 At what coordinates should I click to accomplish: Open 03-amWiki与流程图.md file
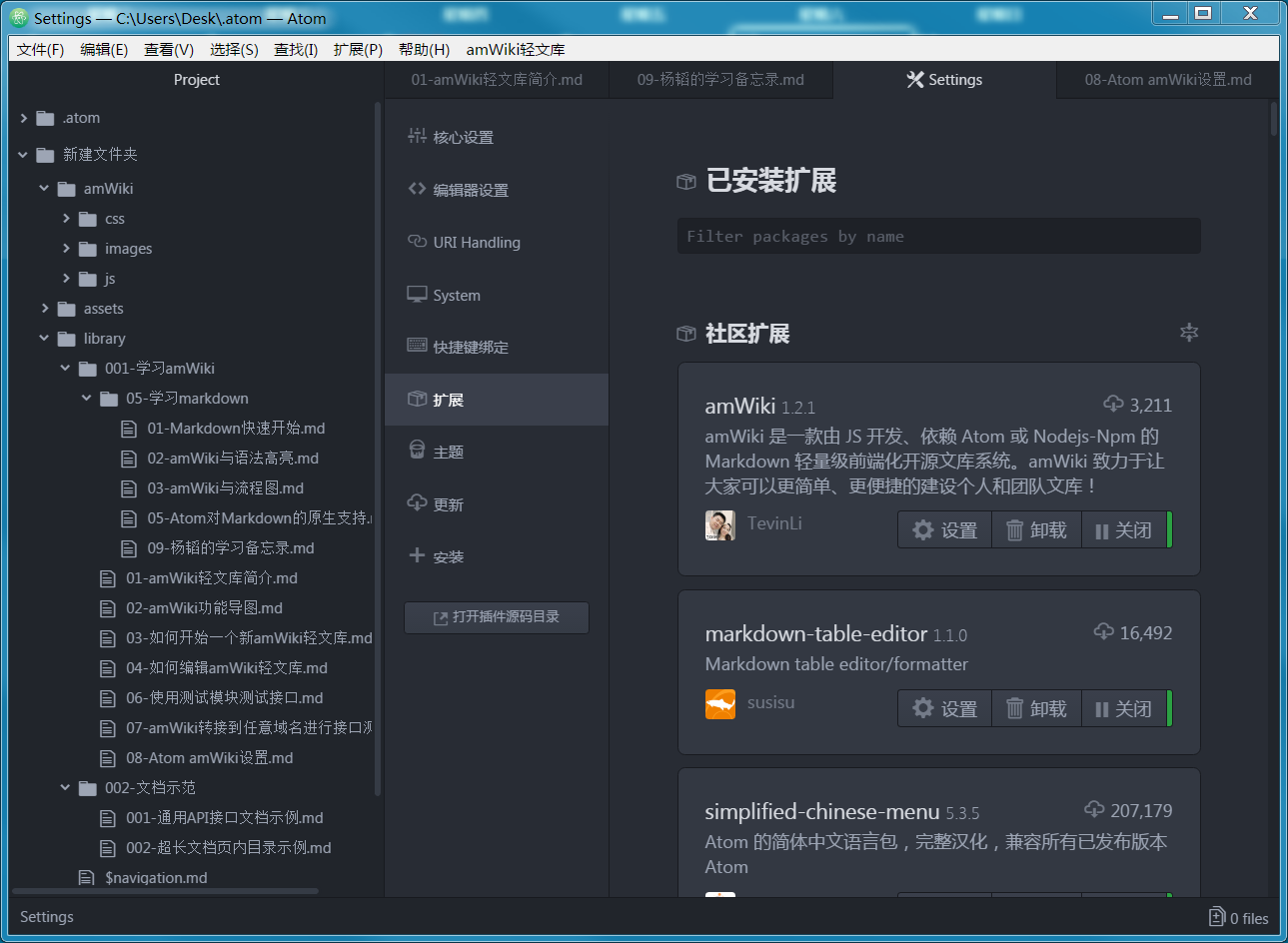click(225, 488)
